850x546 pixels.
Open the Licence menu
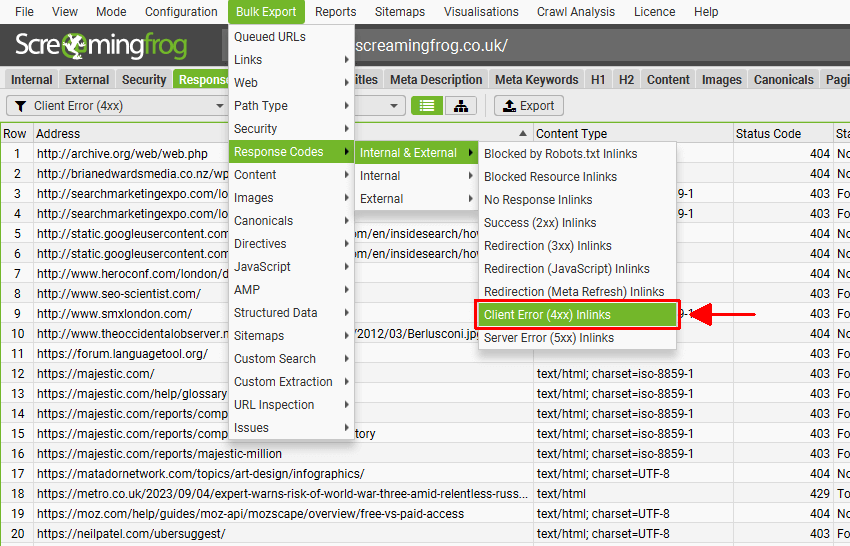tap(654, 11)
